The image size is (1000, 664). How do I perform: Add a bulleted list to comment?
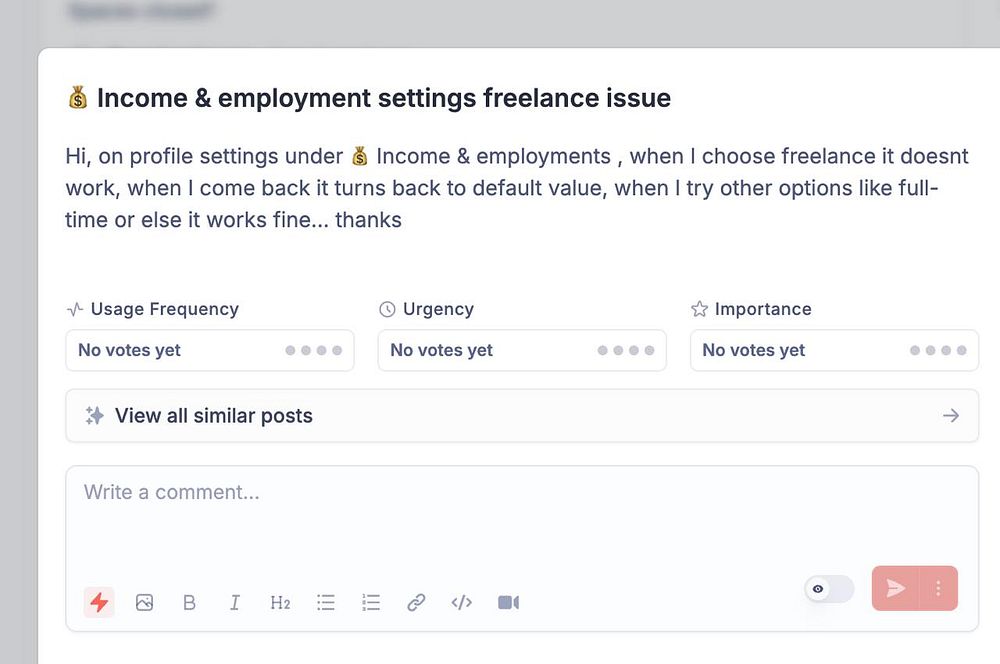coord(326,602)
